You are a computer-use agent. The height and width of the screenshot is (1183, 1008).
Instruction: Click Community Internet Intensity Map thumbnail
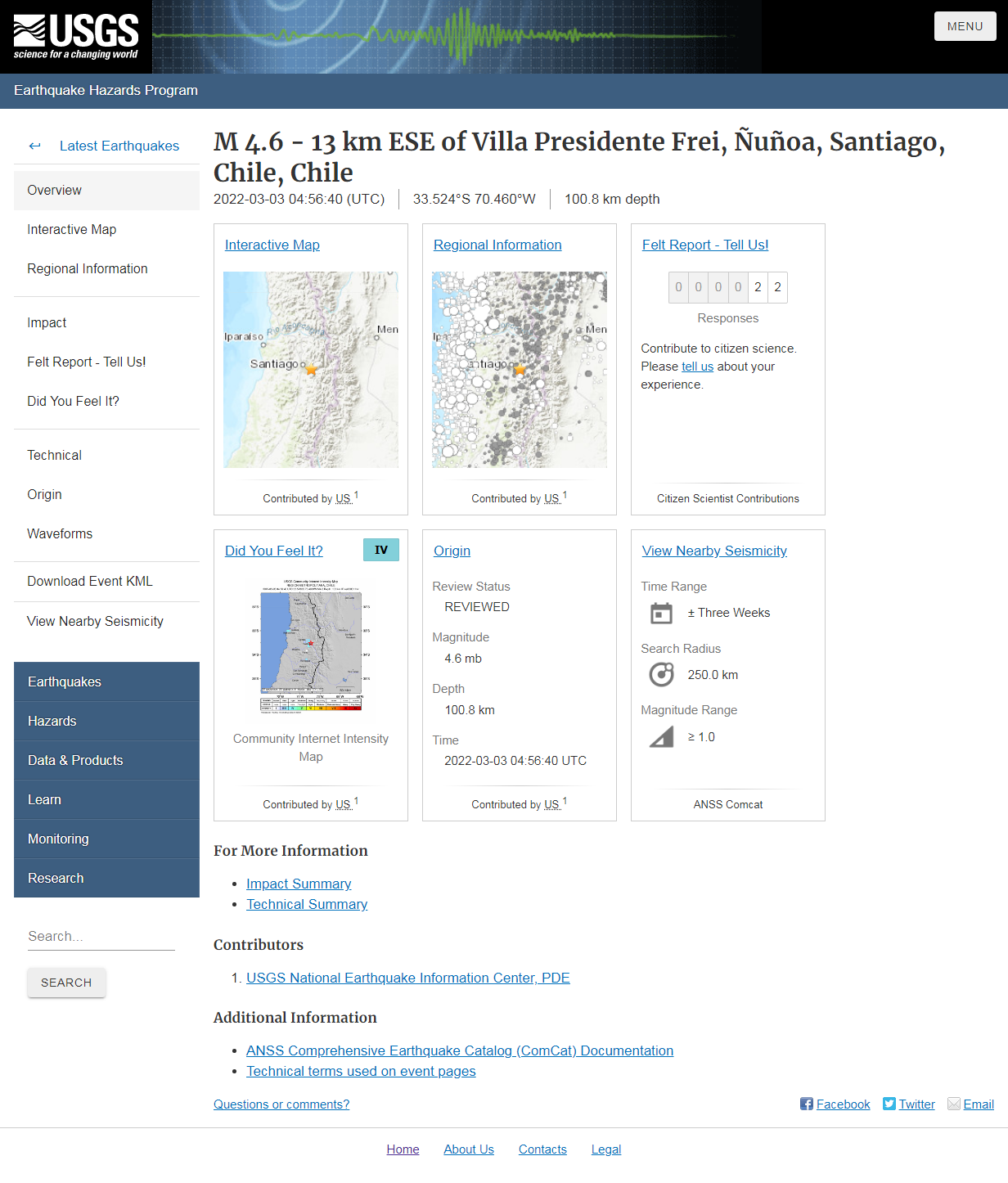311,648
